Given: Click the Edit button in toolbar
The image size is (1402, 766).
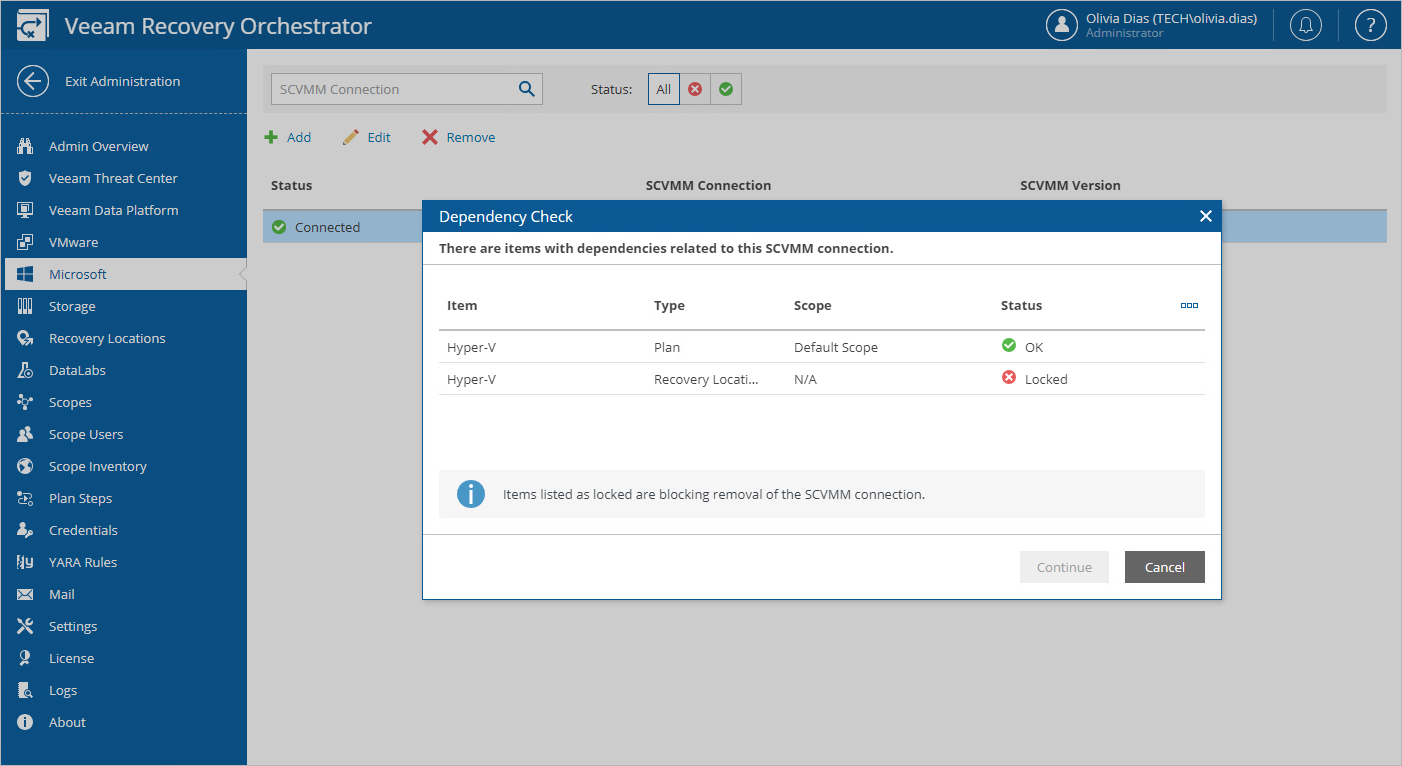Looking at the screenshot, I should (366, 137).
